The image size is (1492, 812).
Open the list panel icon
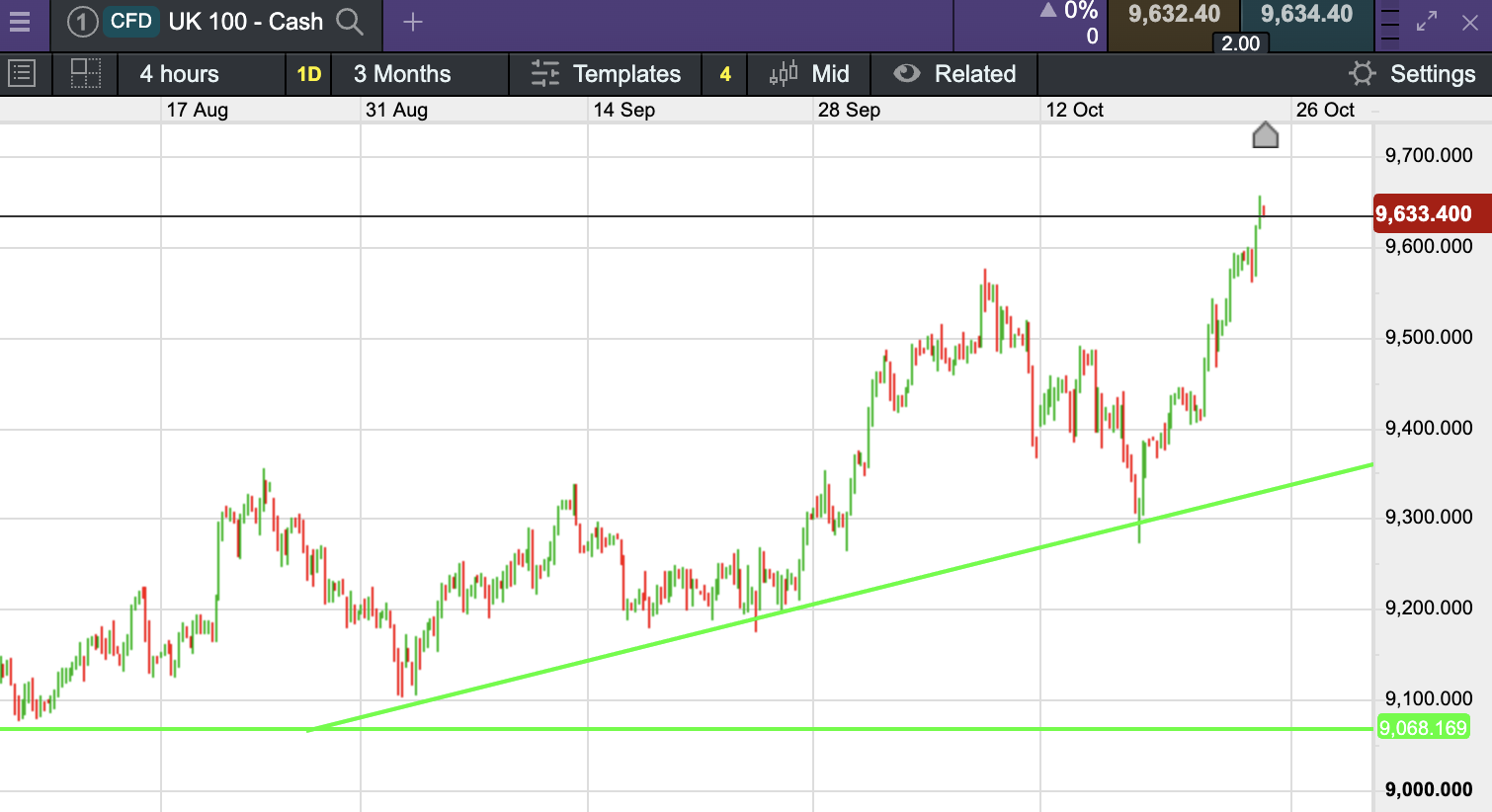coord(22,74)
